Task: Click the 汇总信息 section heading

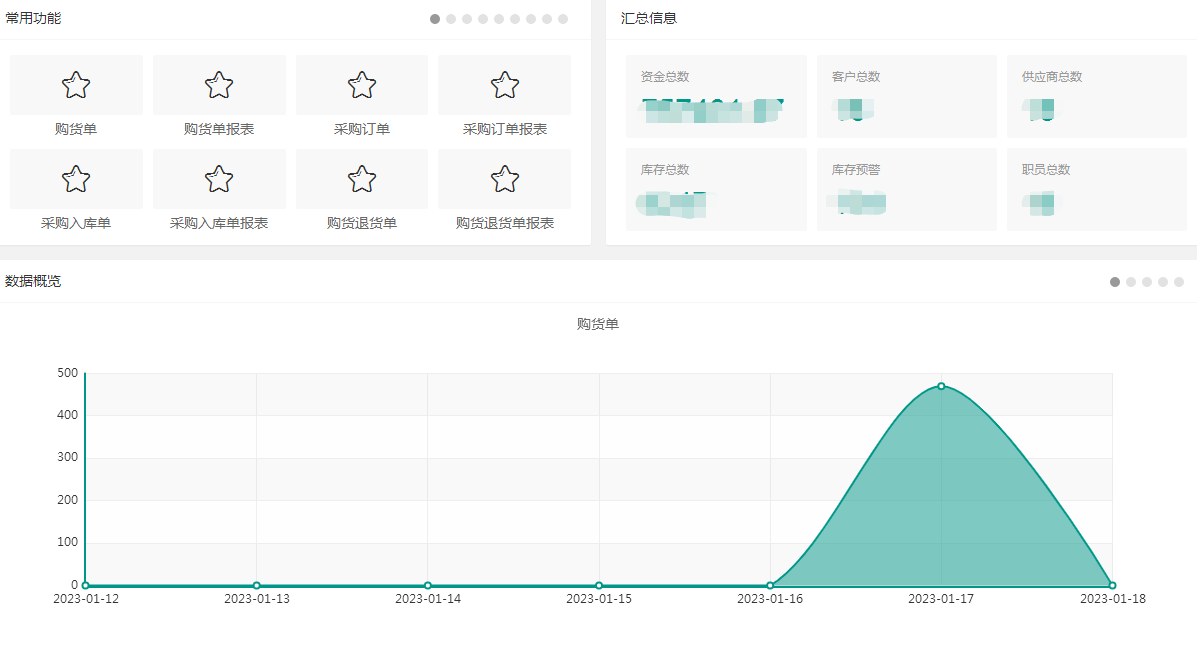Action: click(x=649, y=18)
